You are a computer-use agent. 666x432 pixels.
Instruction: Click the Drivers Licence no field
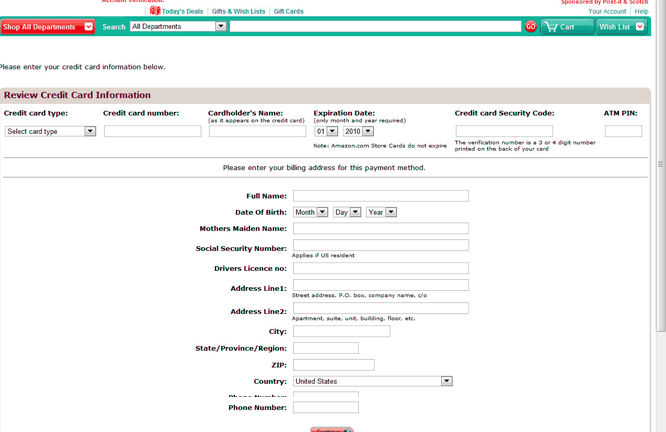pyautogui.click(x=381, y=268)
